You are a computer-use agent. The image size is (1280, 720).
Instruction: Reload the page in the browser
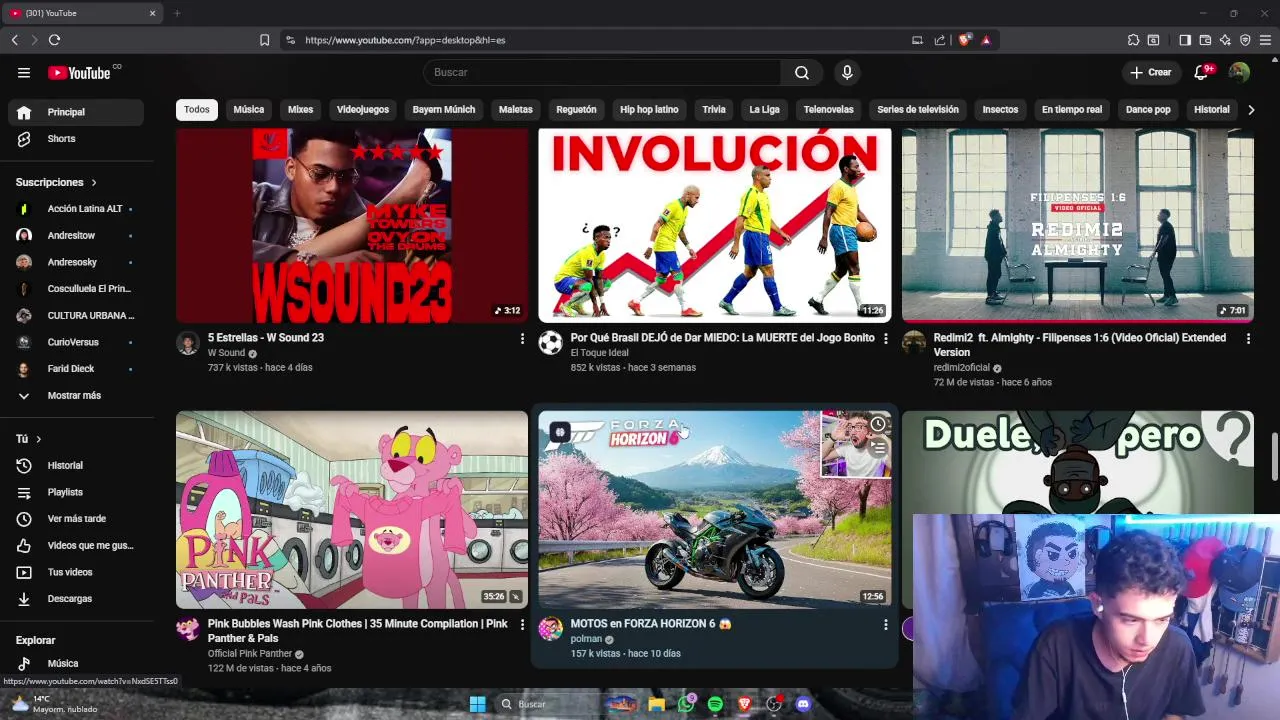pos(54,40)
